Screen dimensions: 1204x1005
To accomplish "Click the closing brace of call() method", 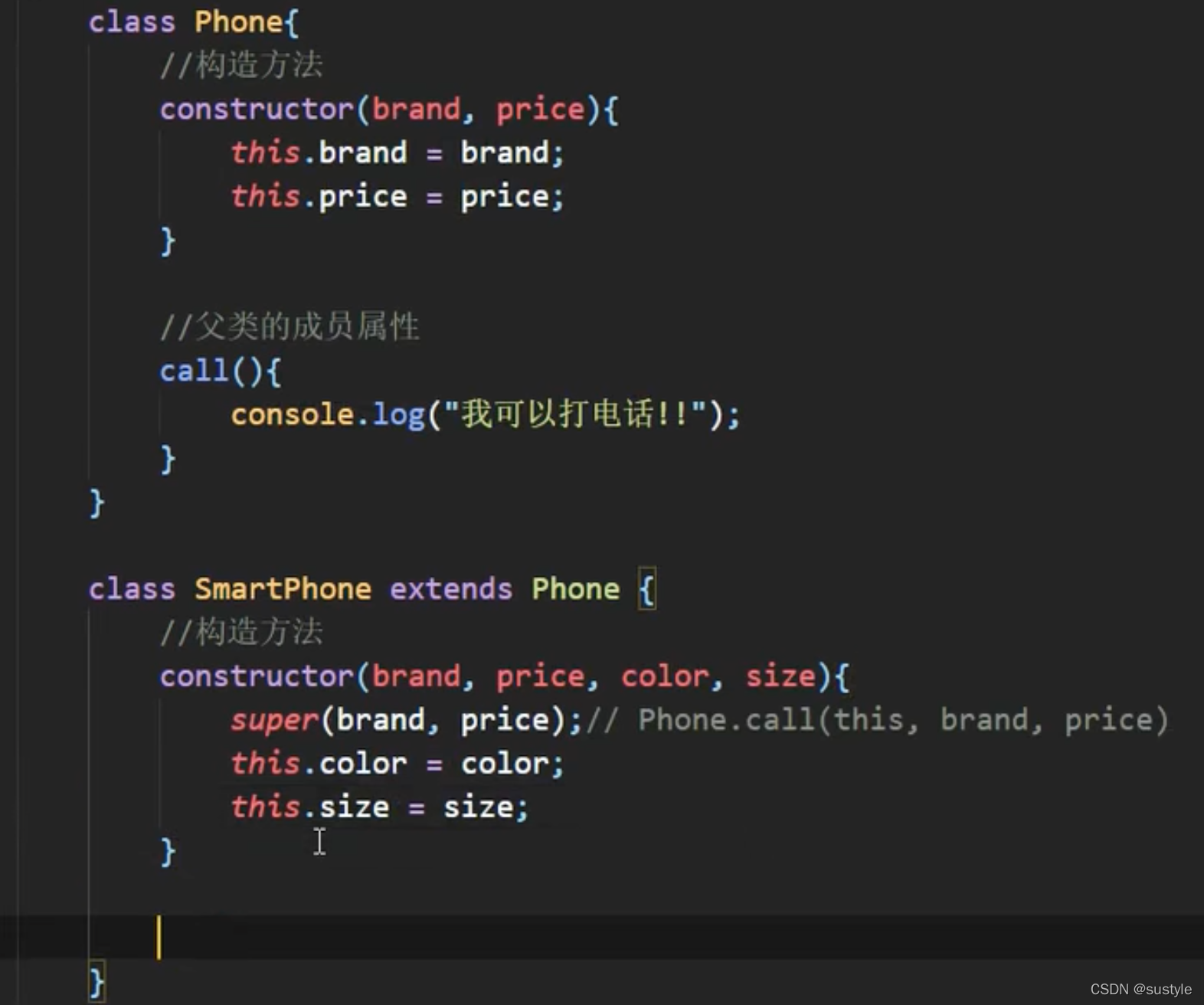I will click(168, 459).
